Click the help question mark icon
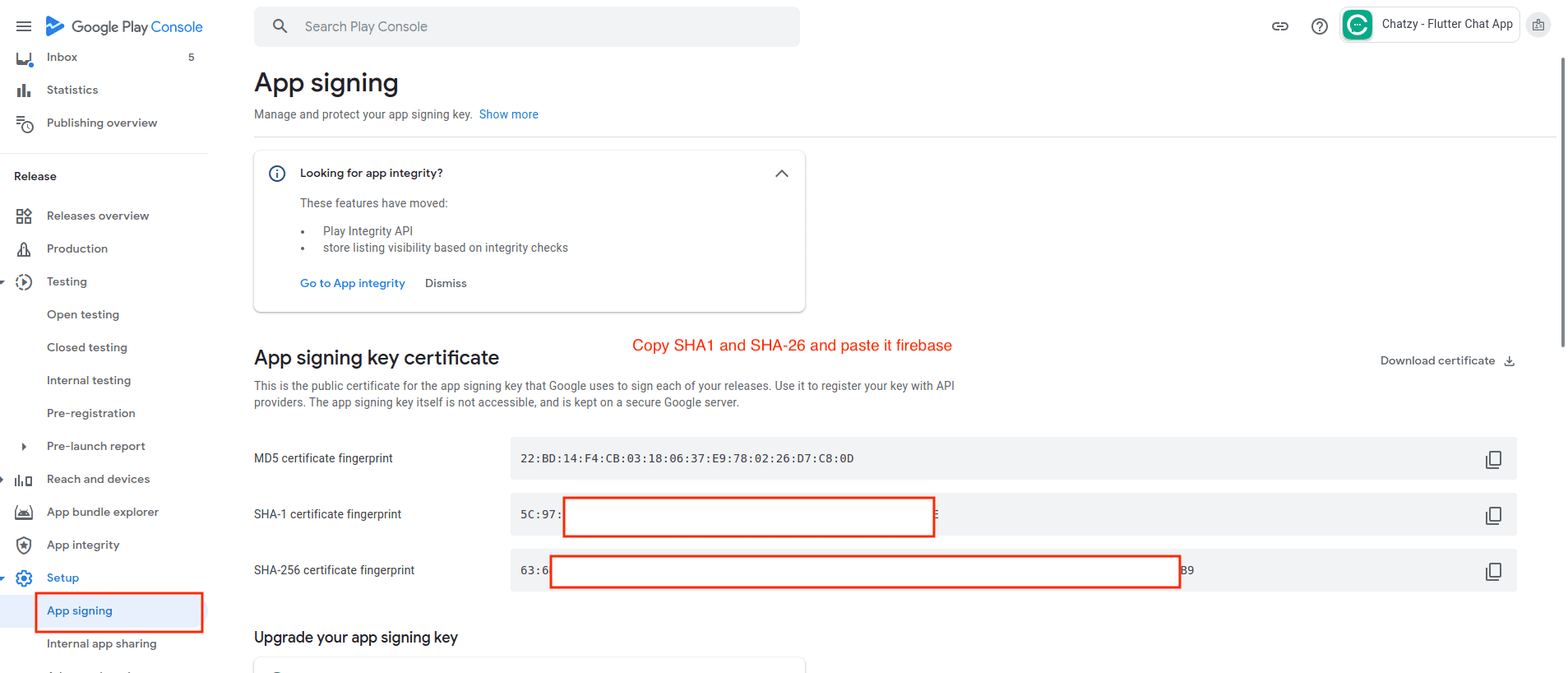This screenshot has height=673, width=1568. [x=1319, y=26]
